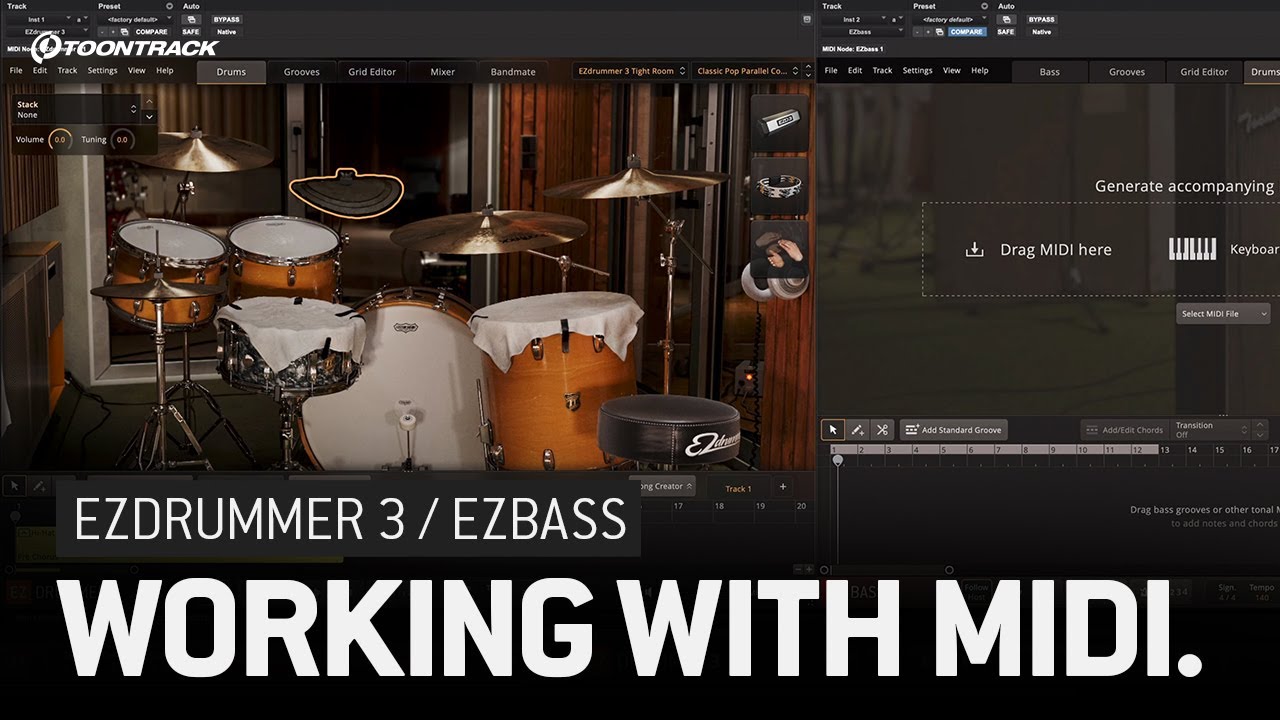Screen dimensions: 1280x720
Task: Toggle COMPARE in the EZbass header
Action: point(966,32)
